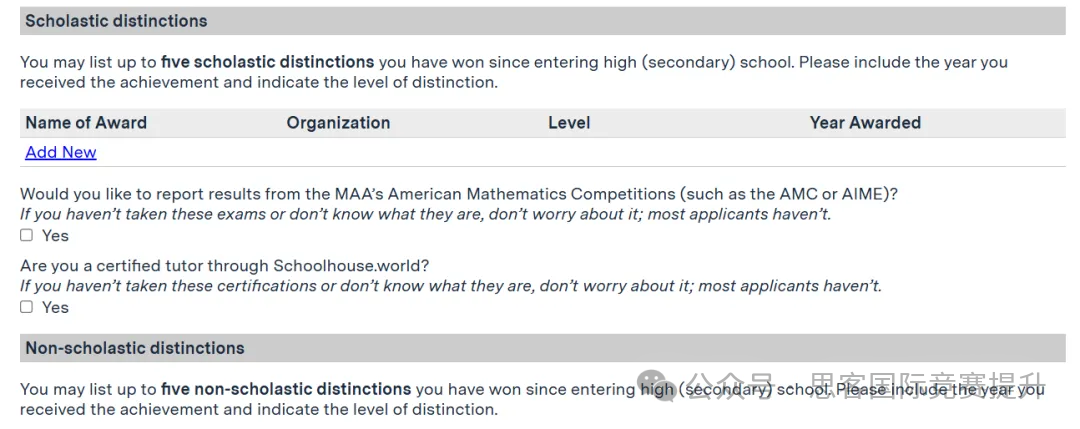Click the bold 'five non-scholastic distinctions' text
This screenshot has width=1080, height=429.
(x=286, y=389)
